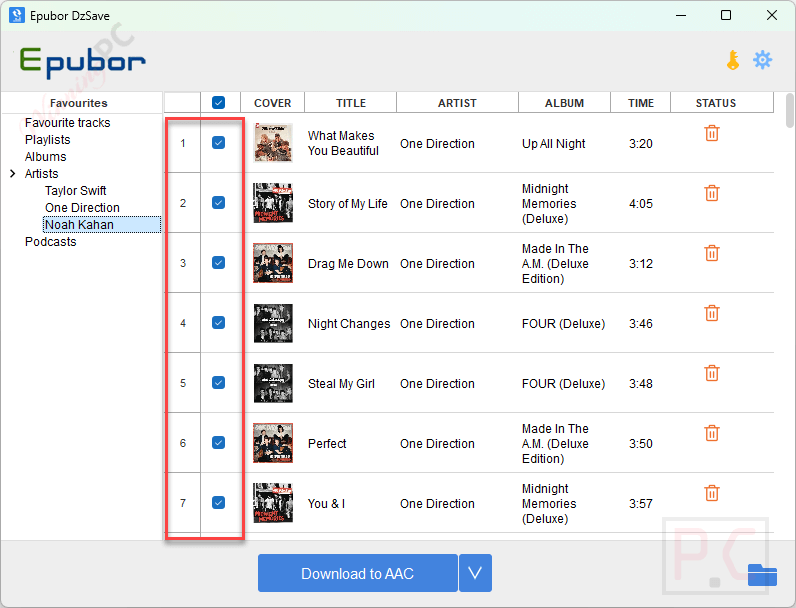Open the output folder icon

coord(762,575)
